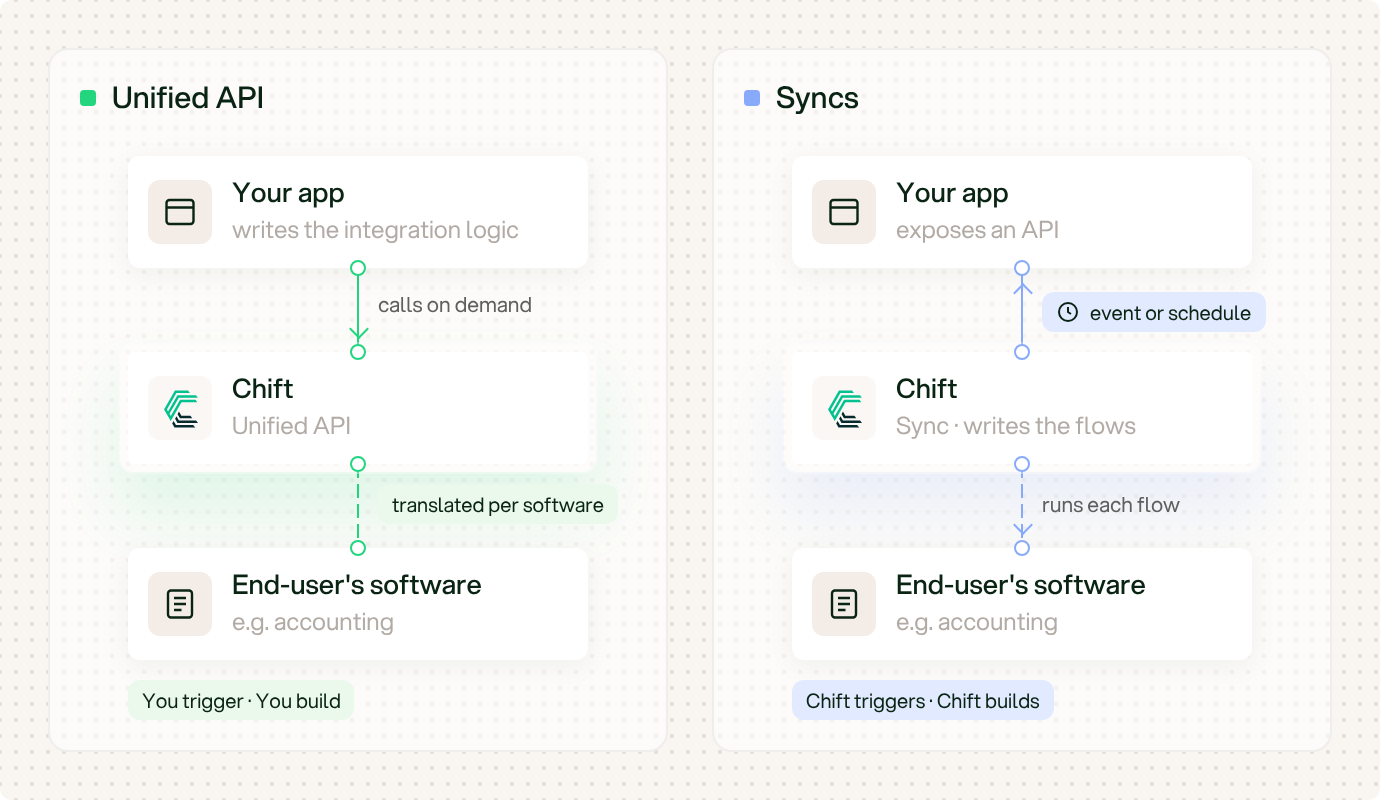Click the 'event or schedule' text
This screenshot has height=800, width=1380.
[x=1170, y=313]
